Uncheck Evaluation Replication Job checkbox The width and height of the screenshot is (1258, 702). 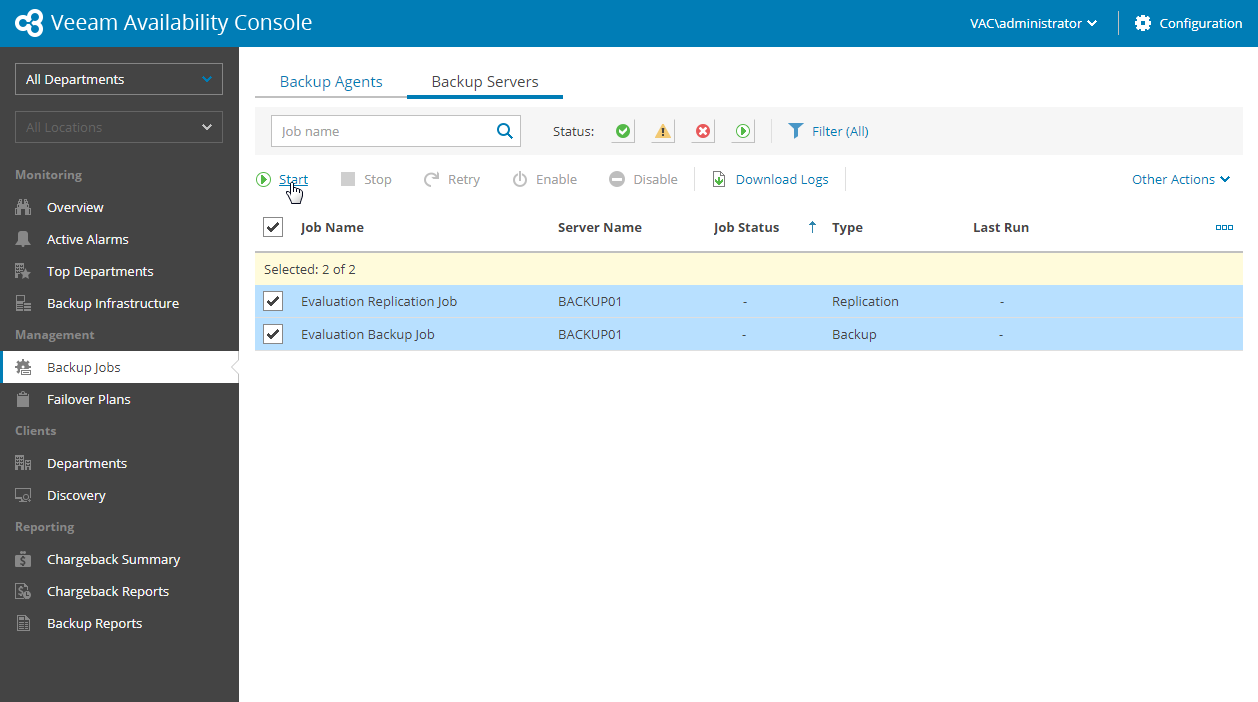[x=273, y=301]
